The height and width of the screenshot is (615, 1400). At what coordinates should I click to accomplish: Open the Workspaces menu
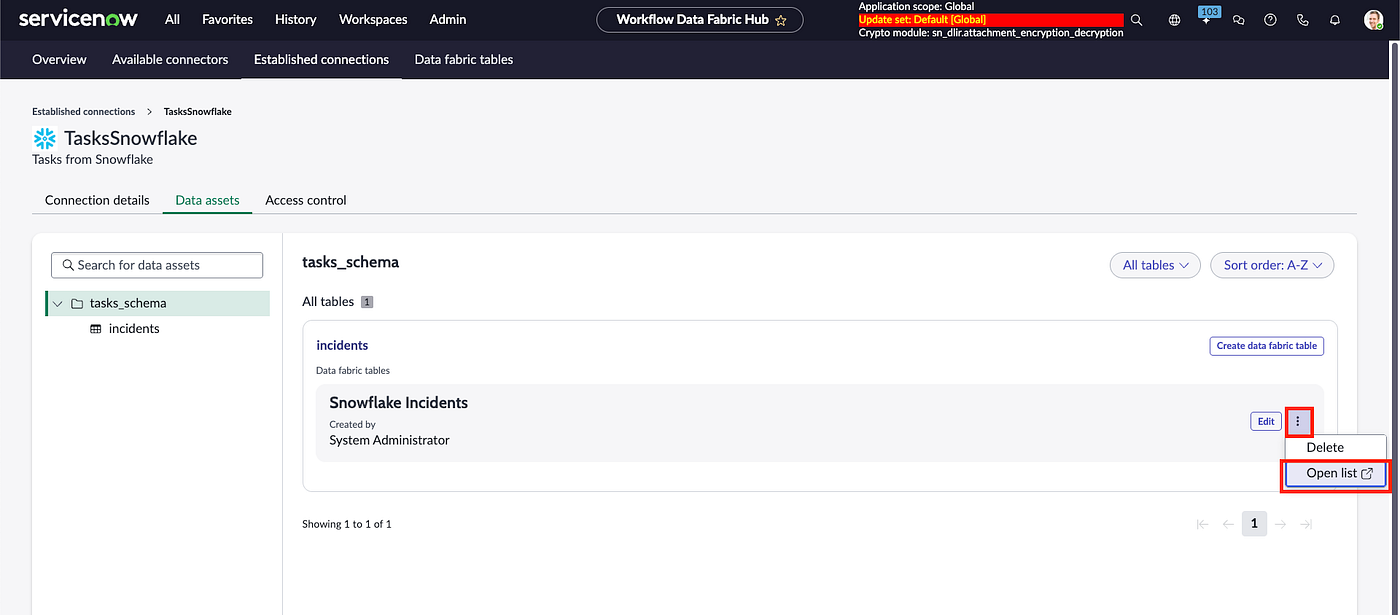click(x=373, y=19)
